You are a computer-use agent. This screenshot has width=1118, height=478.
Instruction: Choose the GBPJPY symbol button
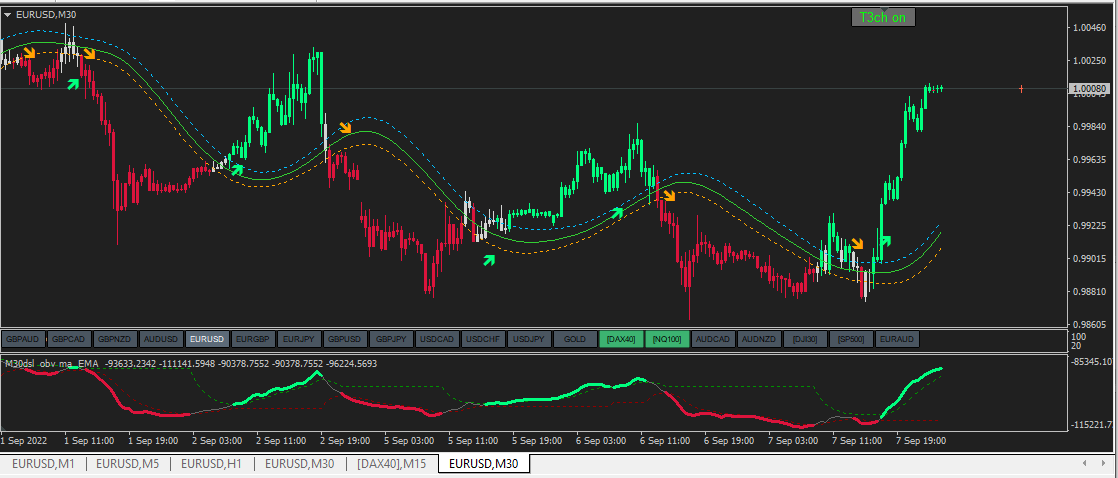[391, 339]
